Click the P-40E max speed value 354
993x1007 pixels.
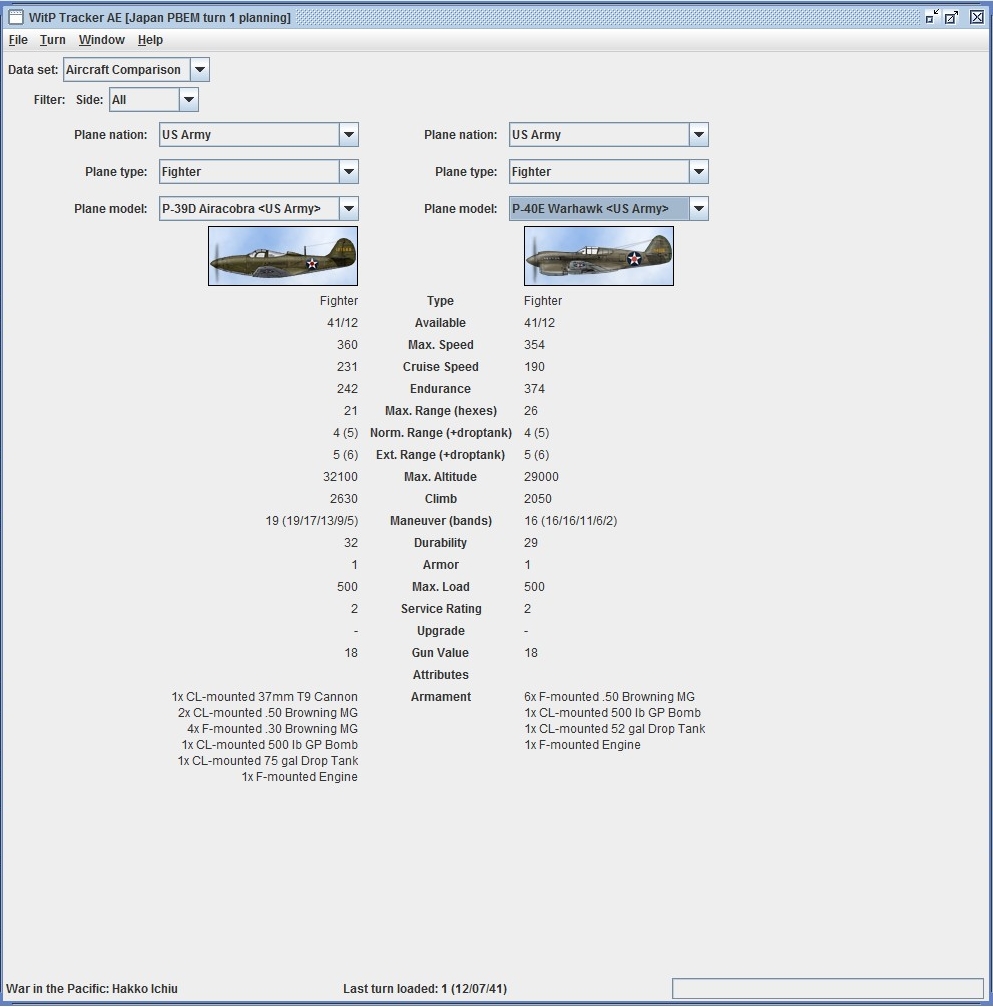tap(534, 345)
